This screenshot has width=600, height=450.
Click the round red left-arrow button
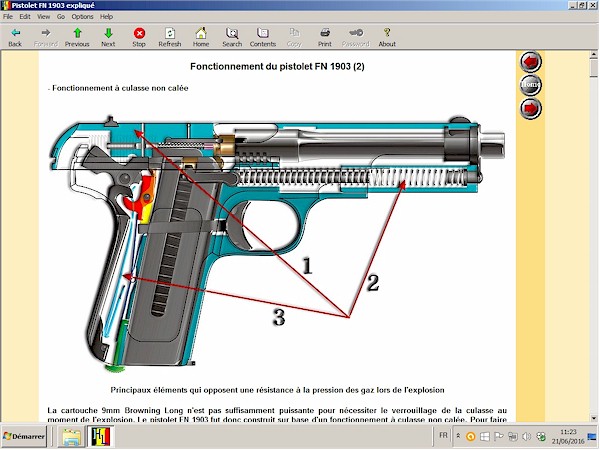530,62
